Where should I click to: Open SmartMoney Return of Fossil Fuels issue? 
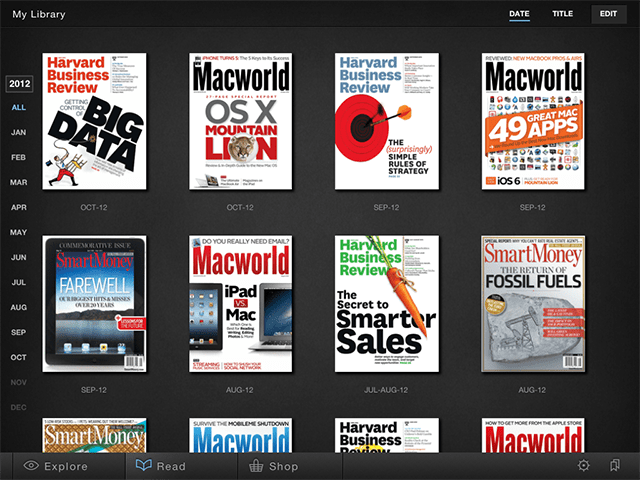[533, 304]
